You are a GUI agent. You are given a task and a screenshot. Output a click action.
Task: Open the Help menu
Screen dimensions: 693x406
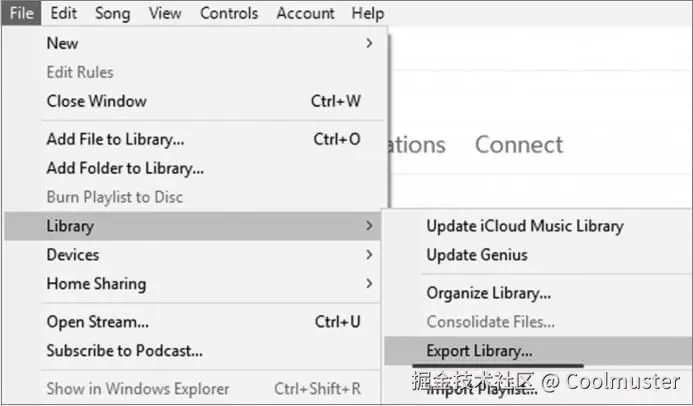pos(368,13)
